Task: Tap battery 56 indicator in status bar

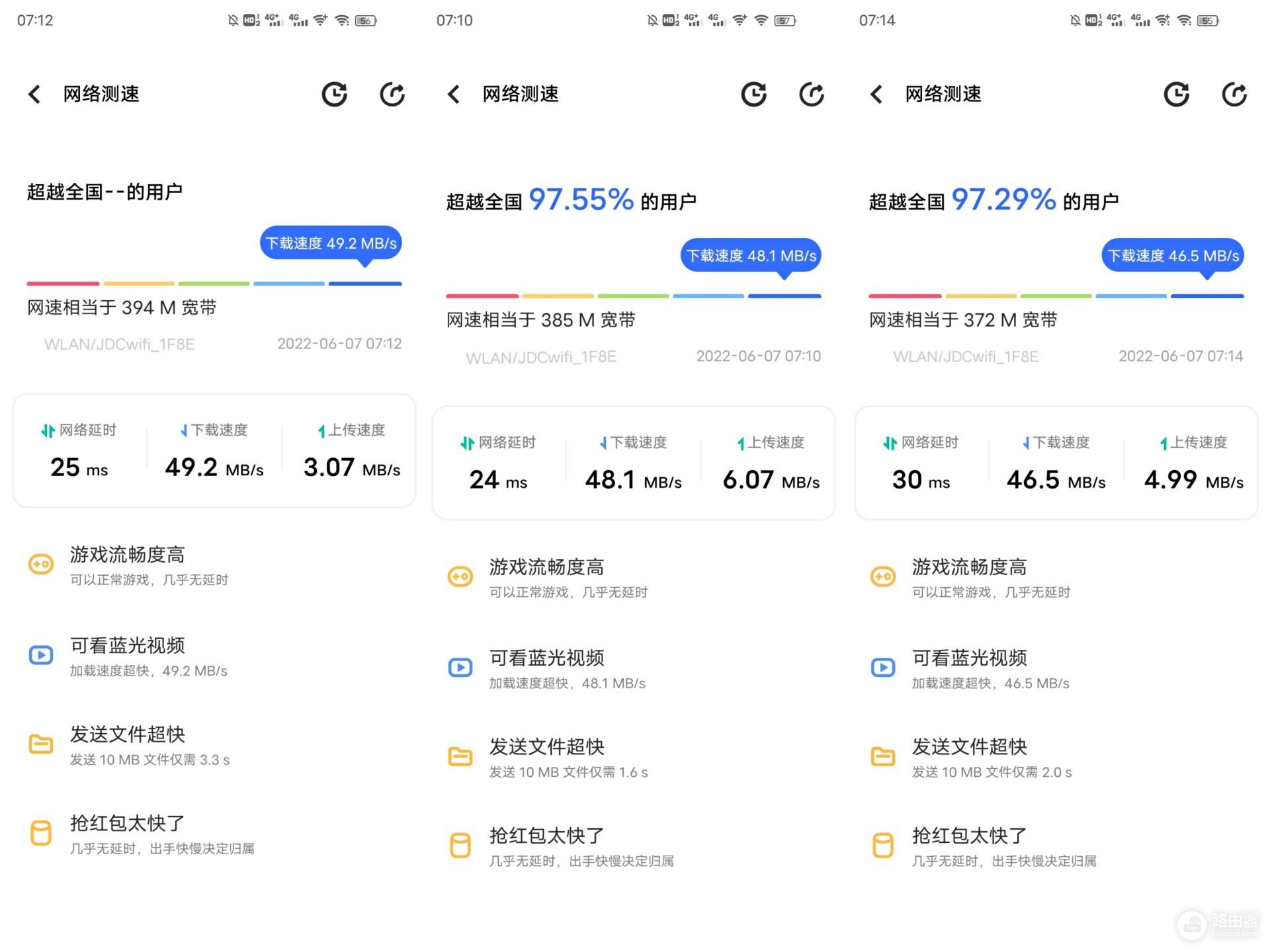Action: (x=366, y=20)
